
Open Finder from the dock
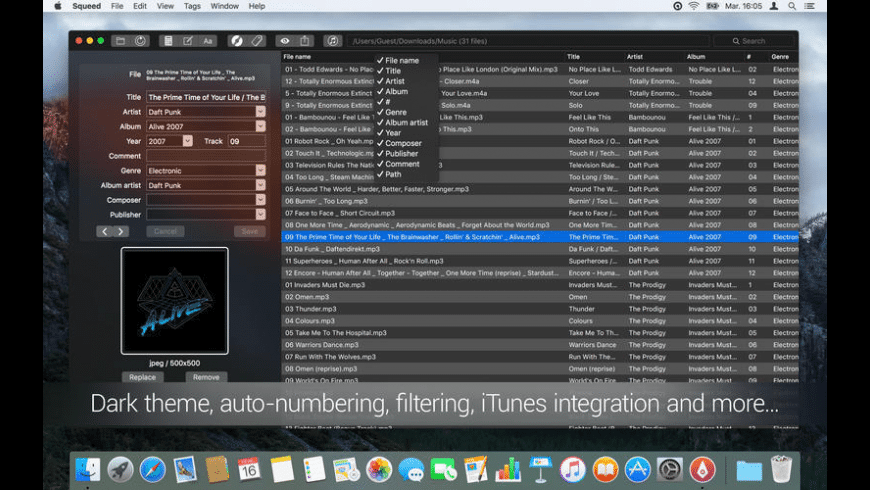coord(88,469)
